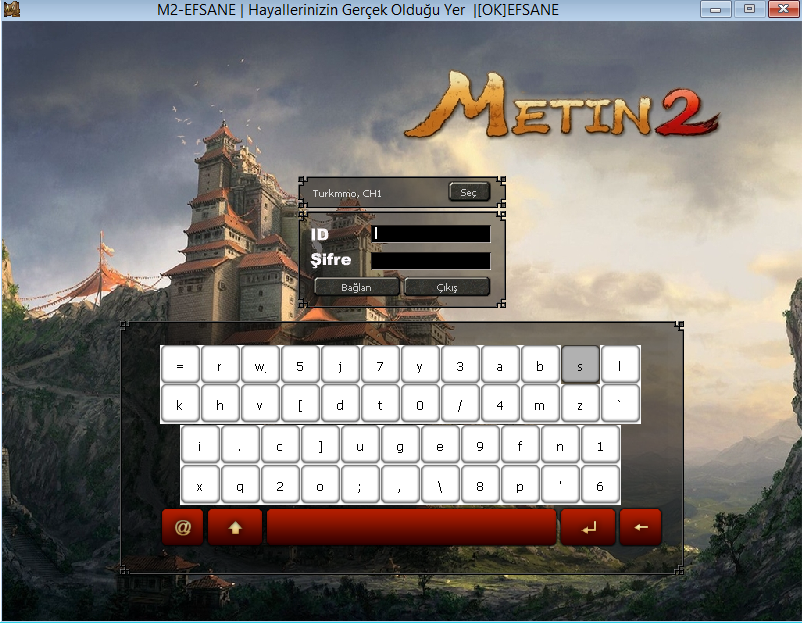Image resolution: width=802 pixels, height=623 pixels.
Task: Tap the '2' key
Action: coord(280,485)
